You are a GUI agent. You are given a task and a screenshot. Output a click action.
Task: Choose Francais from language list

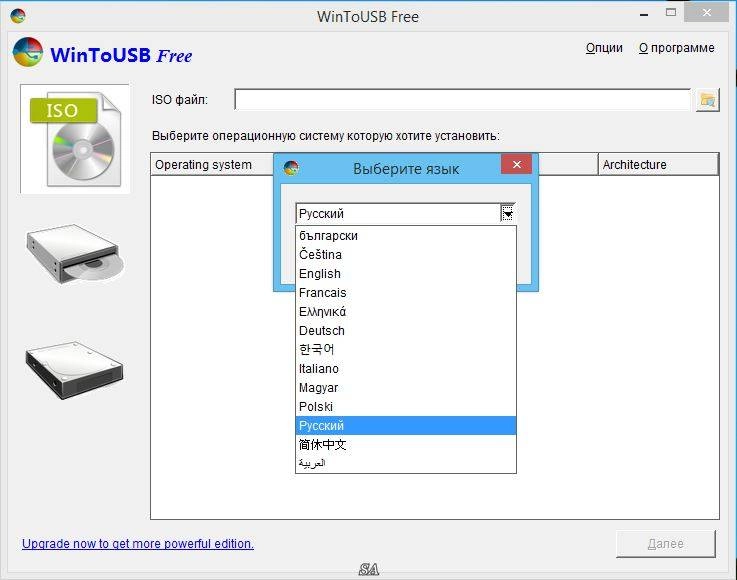406,293
